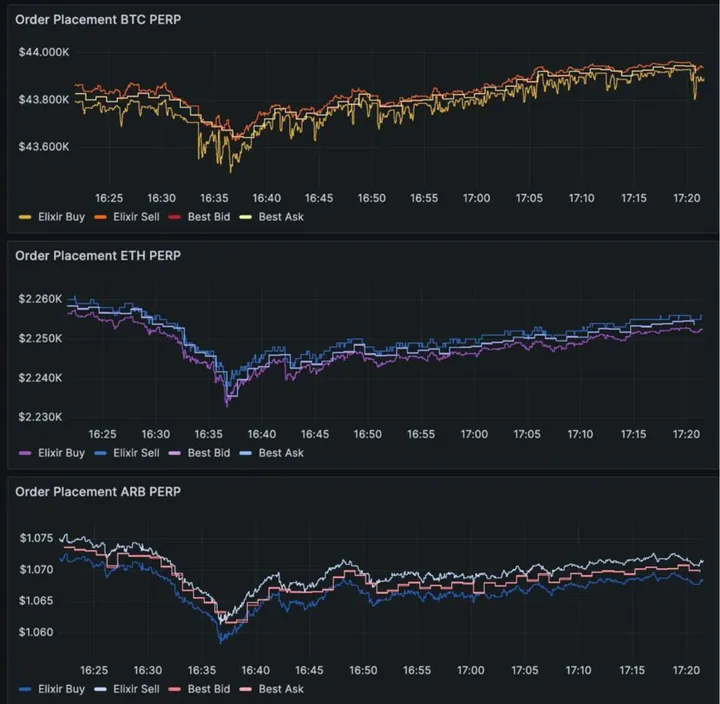
Task: Click the 17:20 time label on BTC chart
Action: [x=686, y=198]
